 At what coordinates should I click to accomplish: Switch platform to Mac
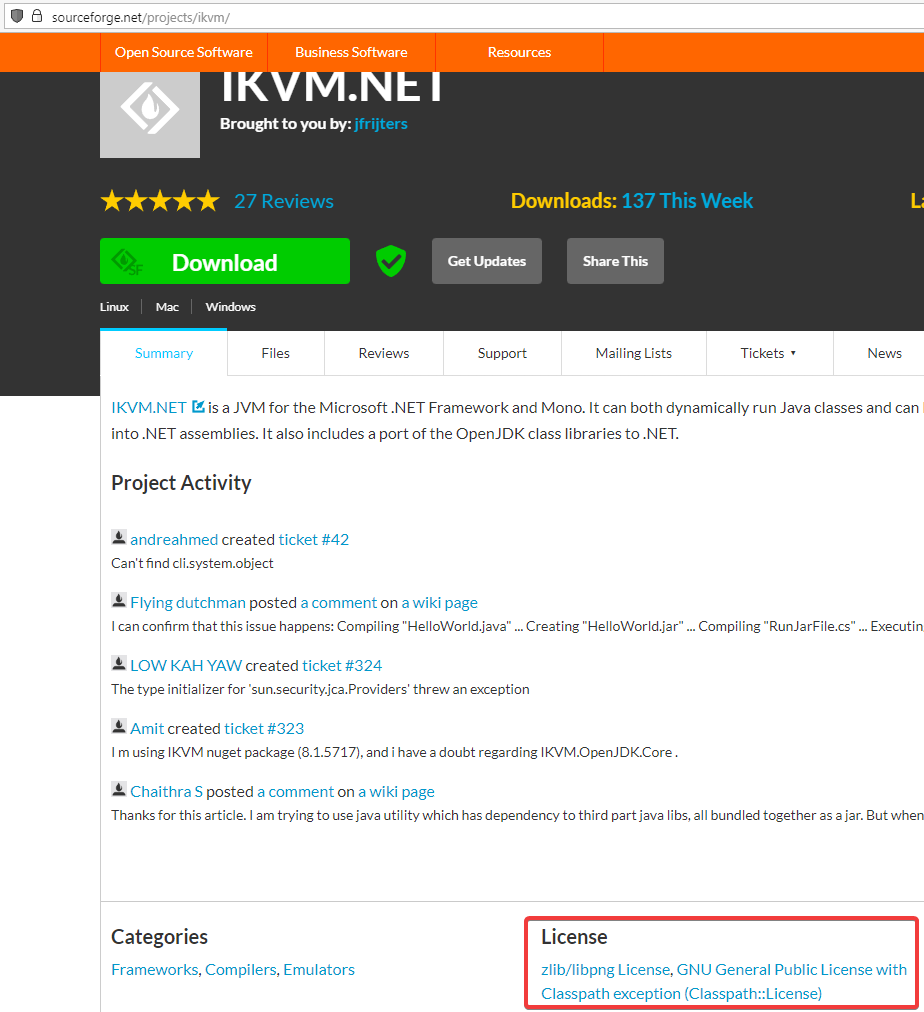tap(166, 307)
